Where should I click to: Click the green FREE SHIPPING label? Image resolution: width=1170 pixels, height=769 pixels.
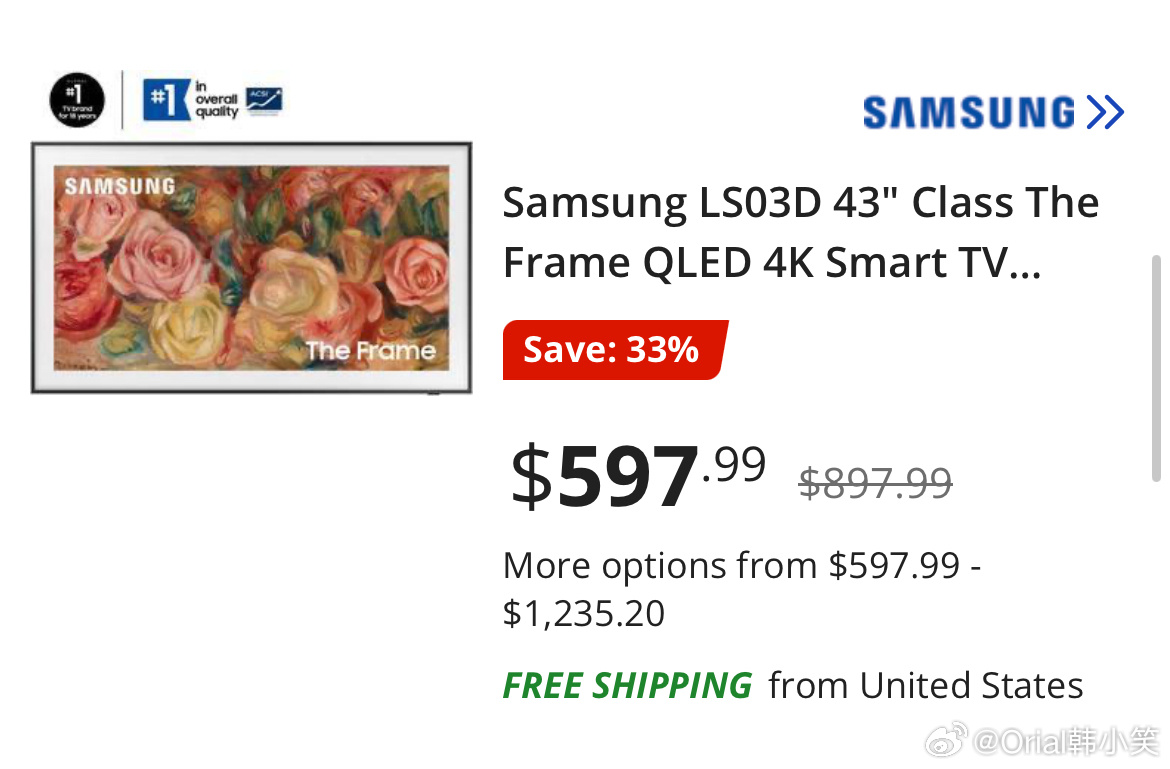[x=628, y=685]
